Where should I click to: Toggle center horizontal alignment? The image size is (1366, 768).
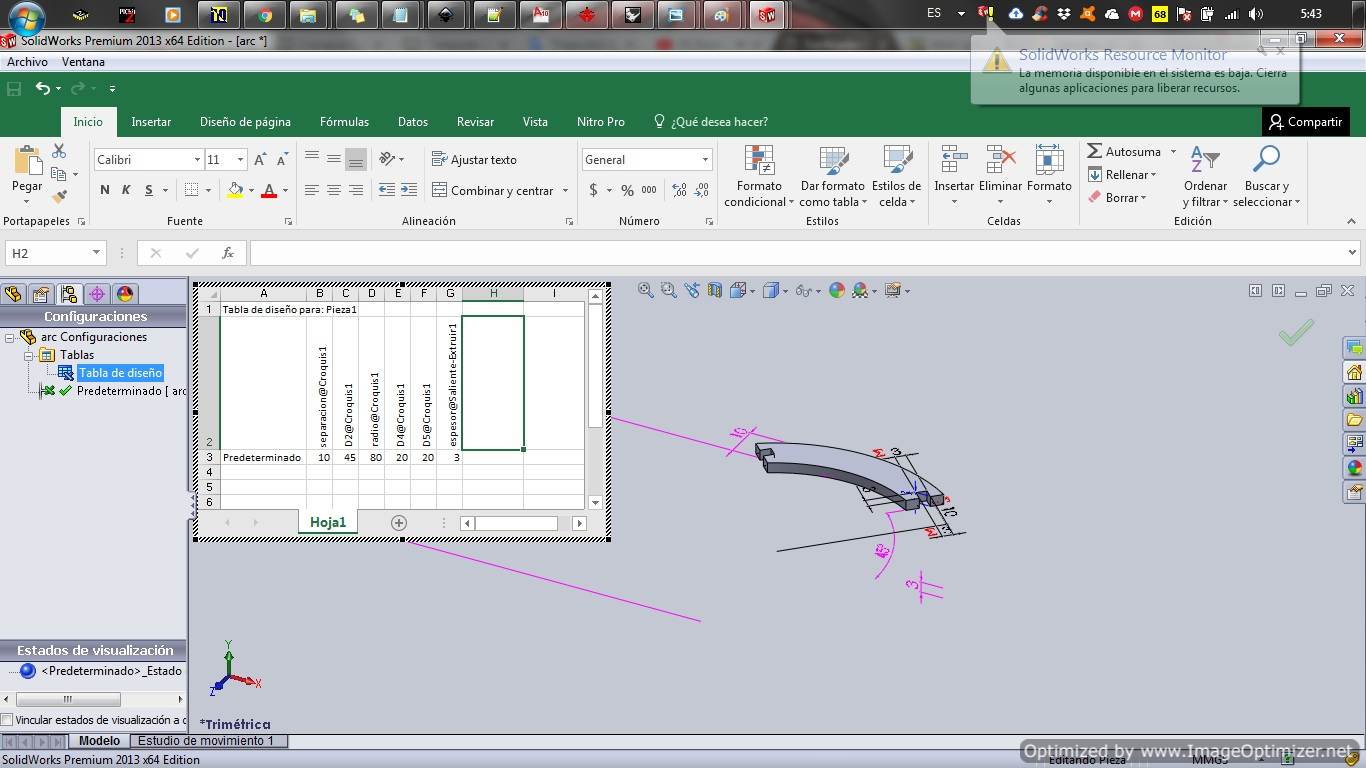pos(334,190)
